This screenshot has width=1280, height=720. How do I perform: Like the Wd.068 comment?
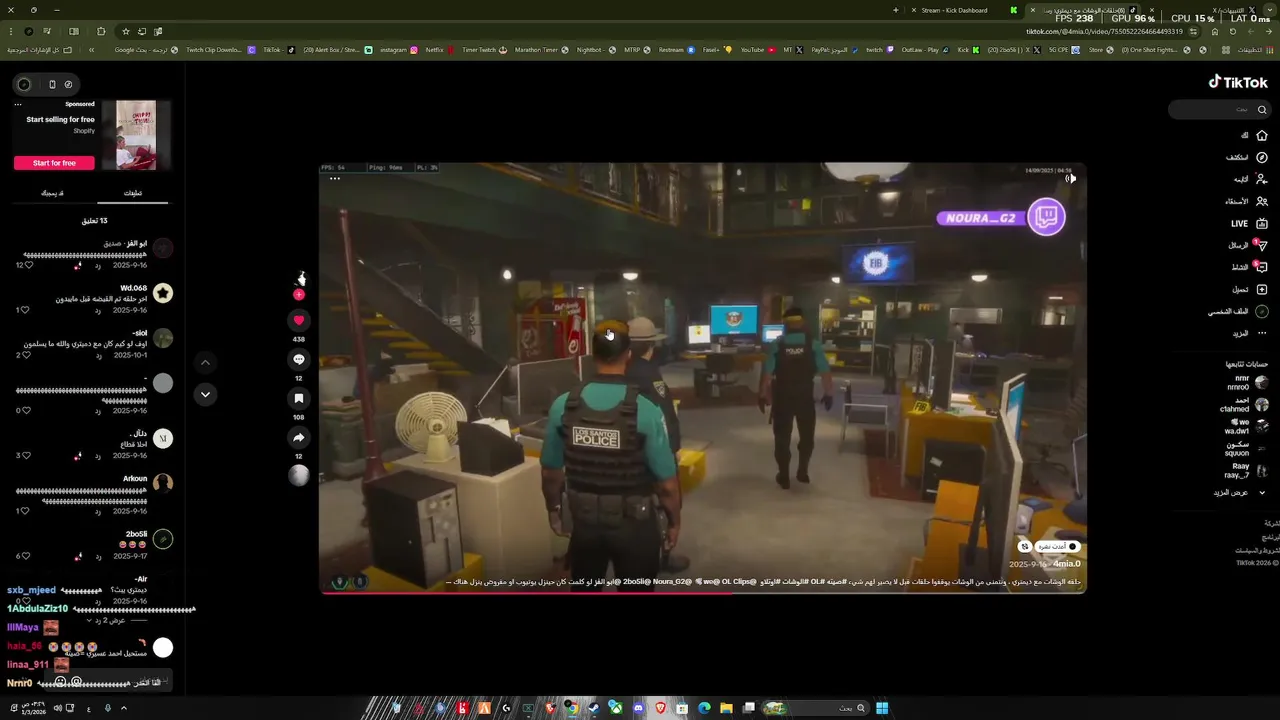point(27,310)
